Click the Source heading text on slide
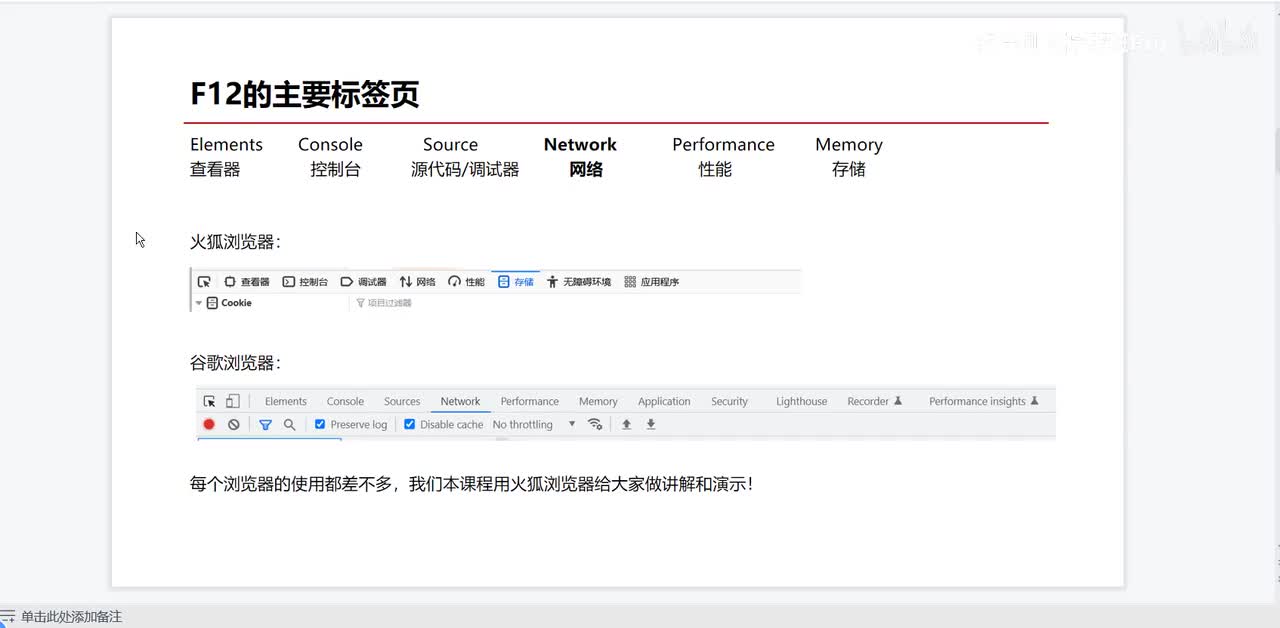Image resolution: width=1280 pixels, height=628 pixels. point(450,144)
